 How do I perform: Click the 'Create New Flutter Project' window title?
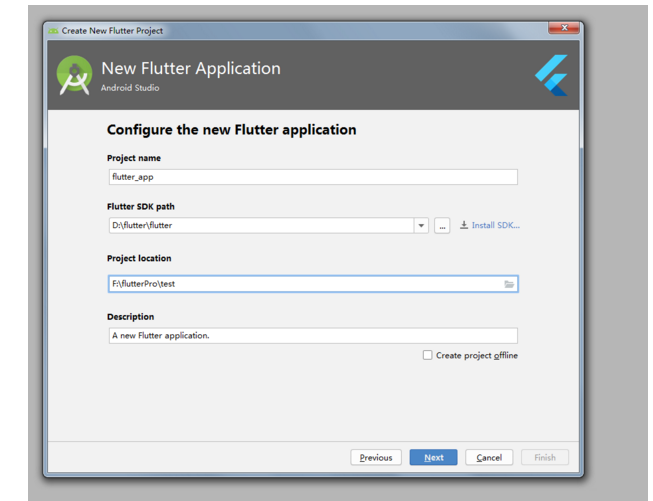112,31
